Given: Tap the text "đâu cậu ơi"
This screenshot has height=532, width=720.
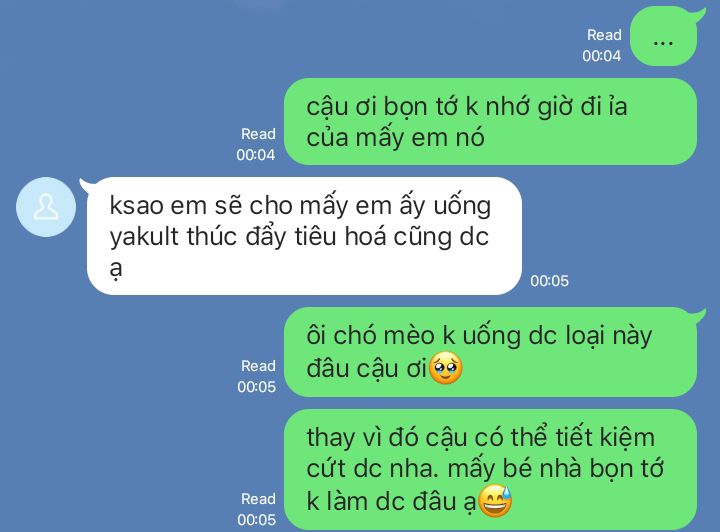Looking at the screenshot, I should coord(367,369).
